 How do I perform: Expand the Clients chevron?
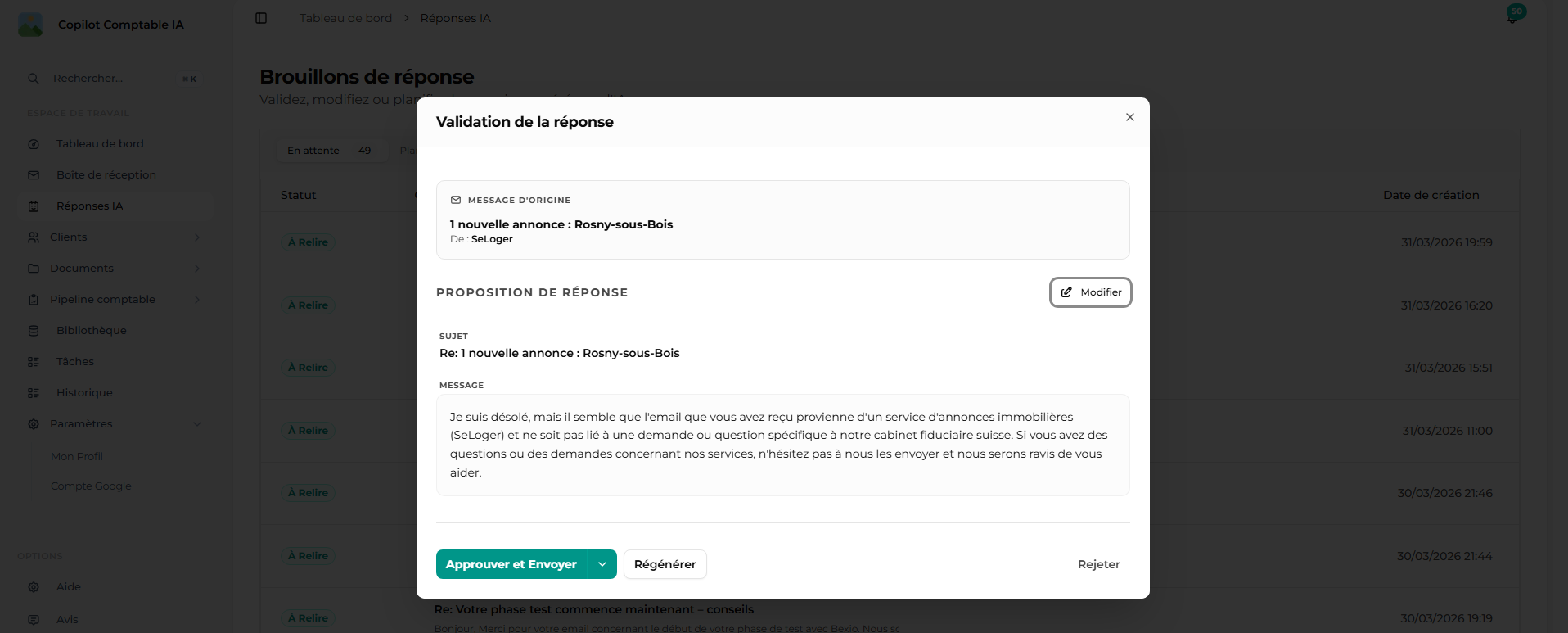197,237
